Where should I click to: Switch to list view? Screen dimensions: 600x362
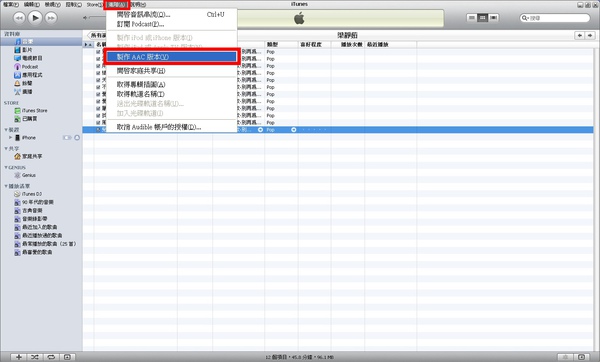click(x=472, y=18)
